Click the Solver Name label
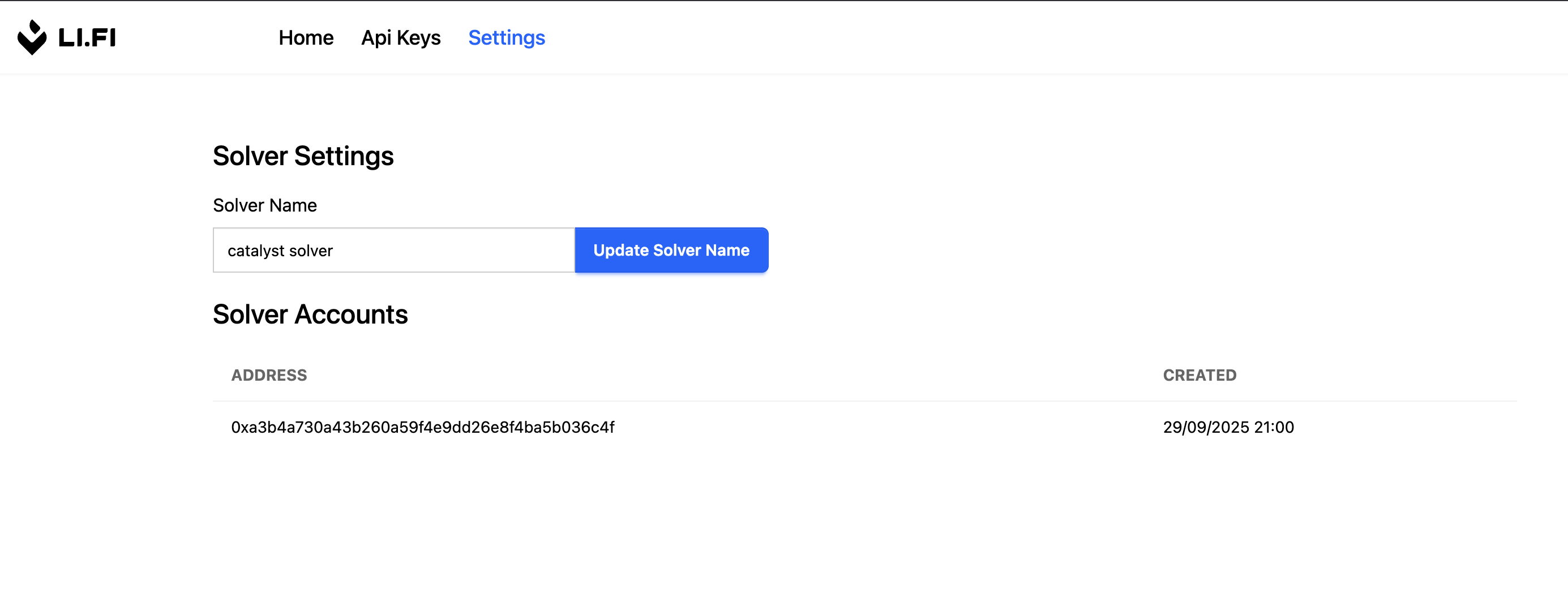The width and height of the screenshot is (1568, 603). coord(265,205)
